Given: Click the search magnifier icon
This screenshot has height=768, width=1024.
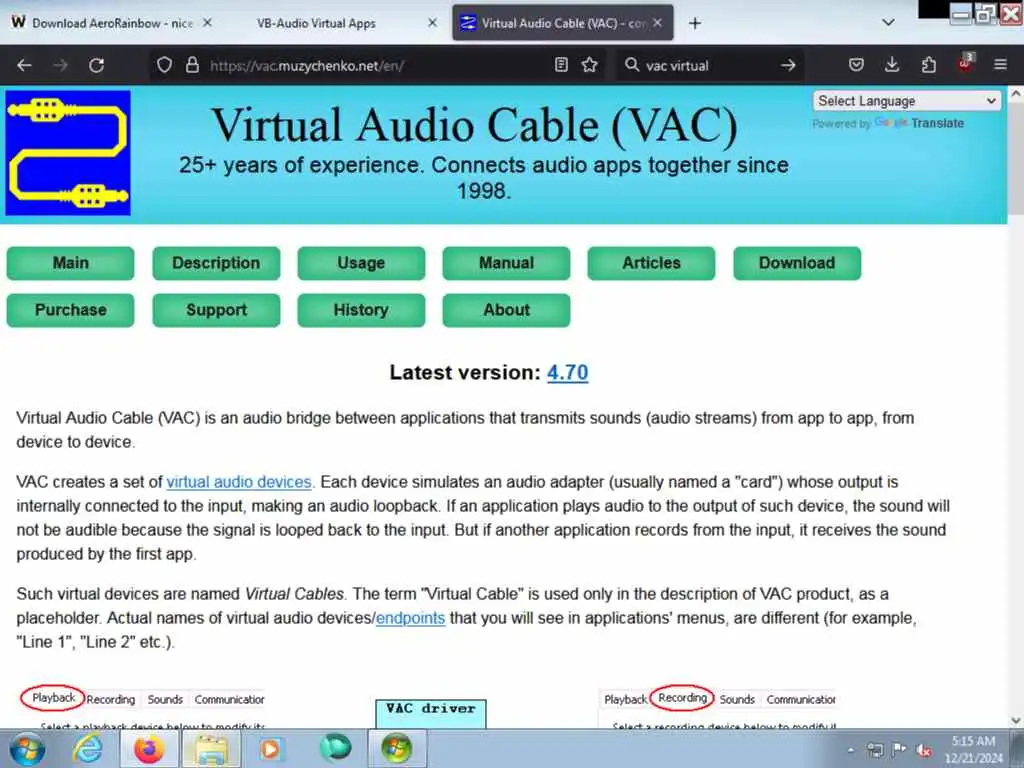Looking at the screenshot, I should pos(632,65).
